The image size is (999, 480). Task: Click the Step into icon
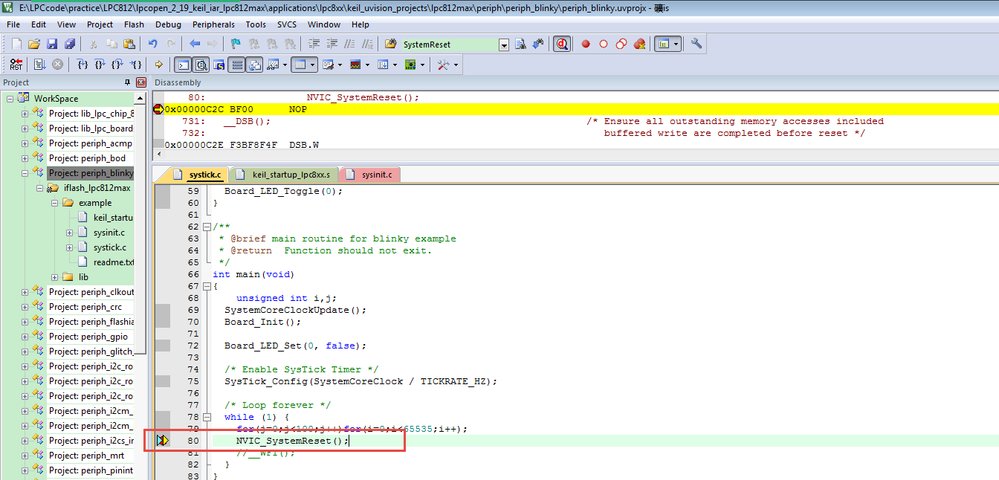pos(82,64)
